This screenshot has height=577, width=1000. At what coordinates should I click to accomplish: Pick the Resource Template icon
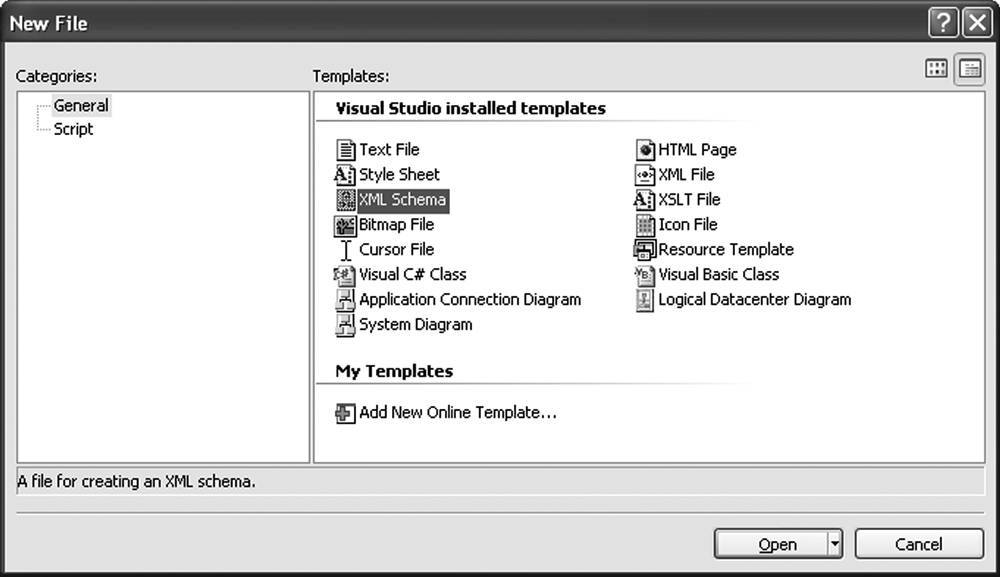tap(645, 250)
